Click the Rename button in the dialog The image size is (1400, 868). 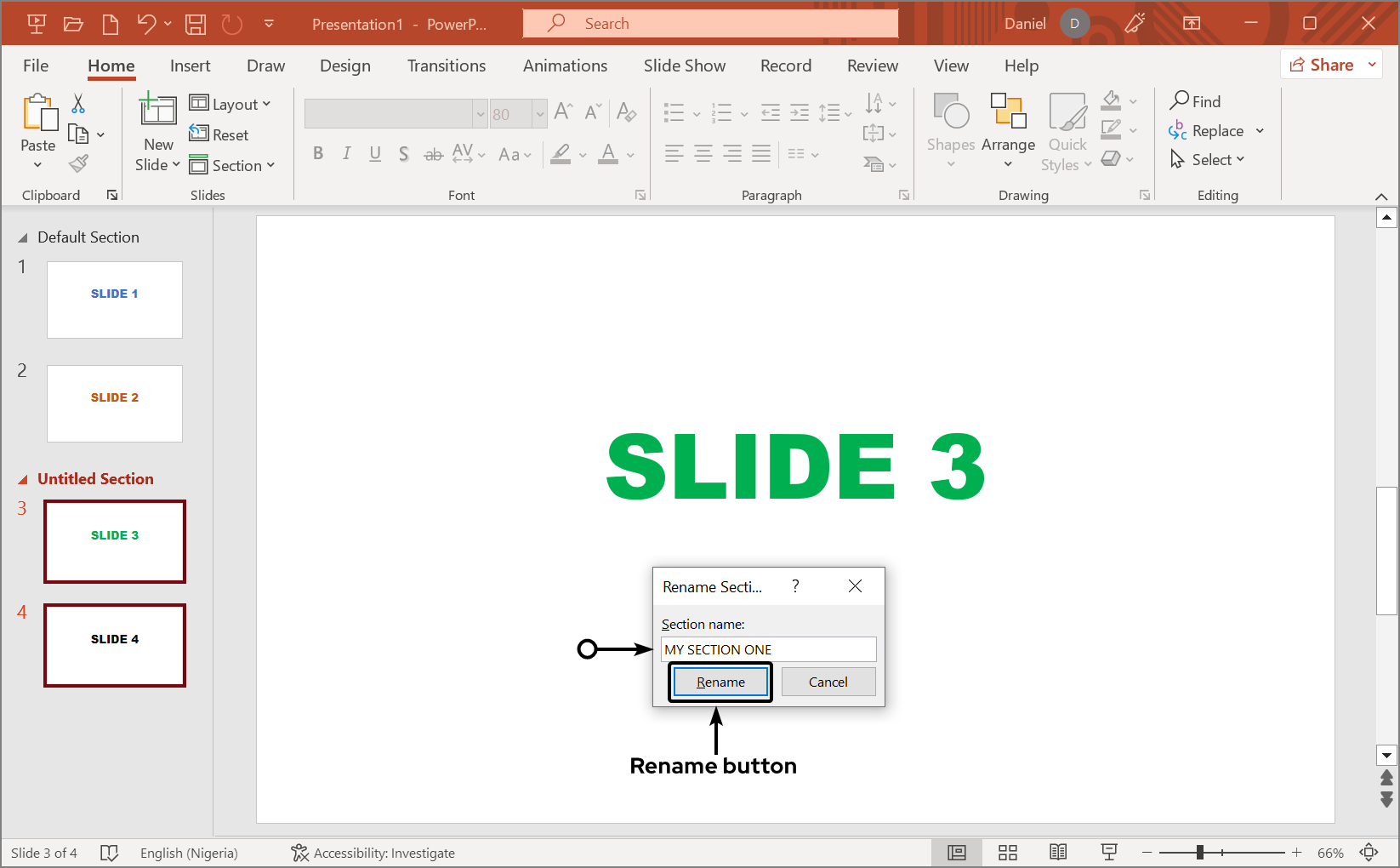(720, 681)
